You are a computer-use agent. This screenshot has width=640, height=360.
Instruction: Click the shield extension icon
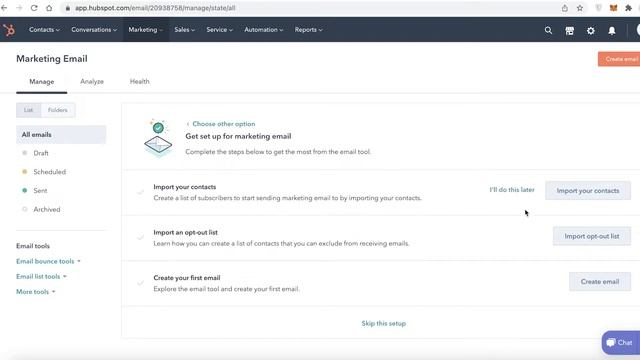click(x=598, y=8)
